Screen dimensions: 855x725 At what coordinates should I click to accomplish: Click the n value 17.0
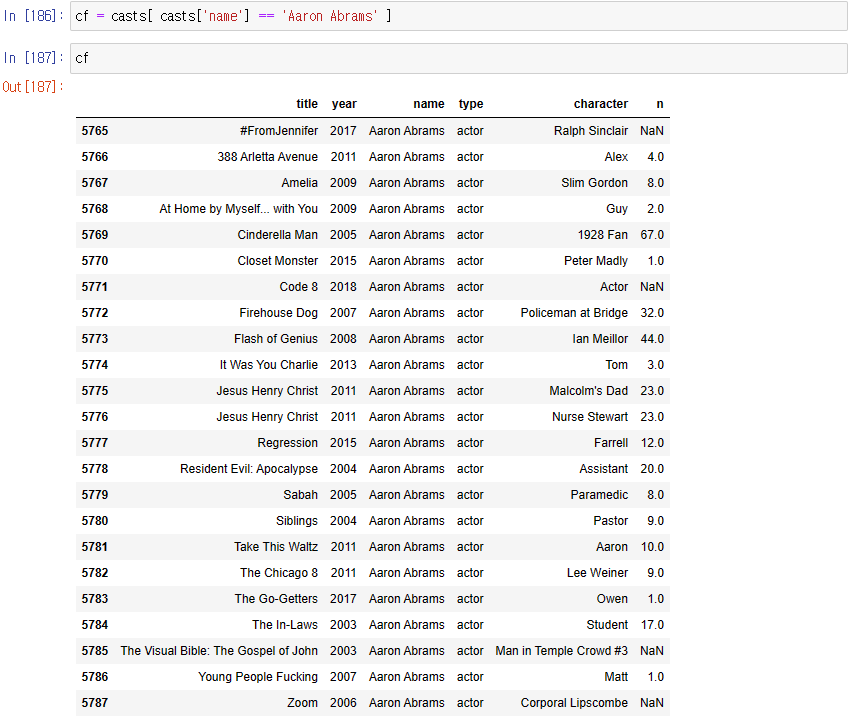[652, 625]
